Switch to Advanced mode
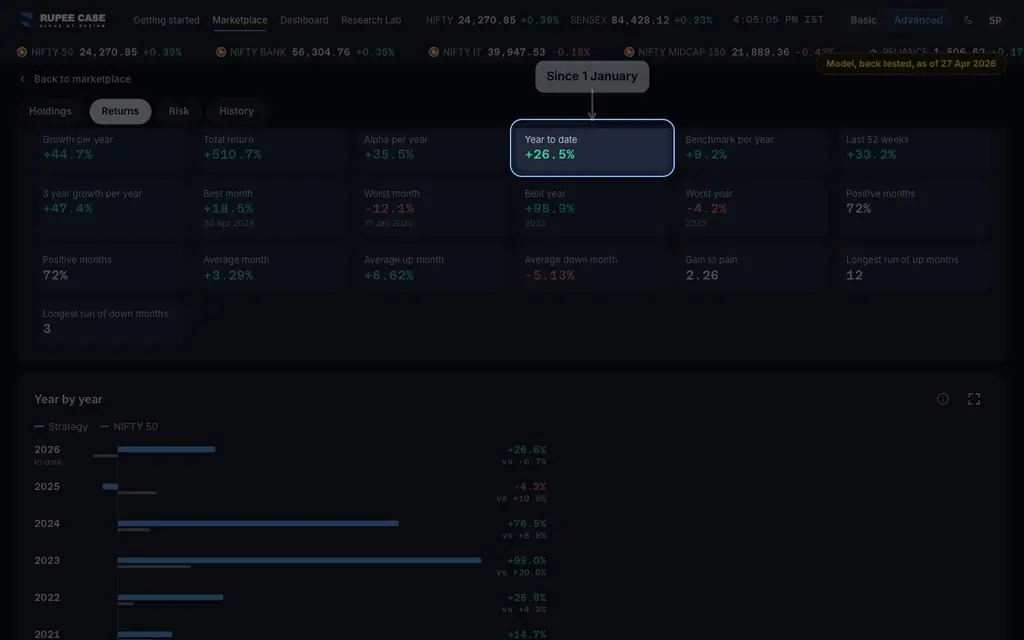This screenshot has width=1024, height=640. [918, 20]
